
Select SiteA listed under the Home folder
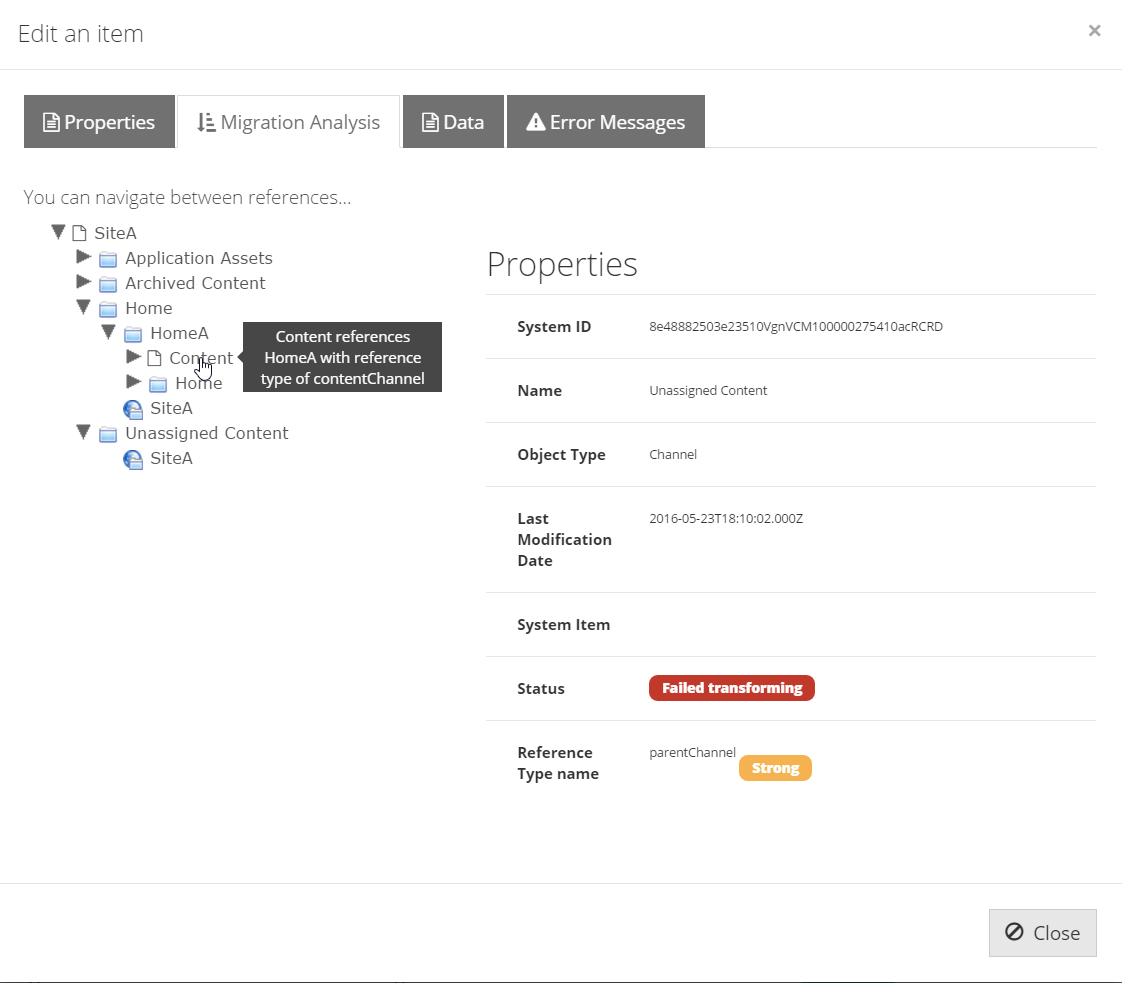click(x=171, y=409)
